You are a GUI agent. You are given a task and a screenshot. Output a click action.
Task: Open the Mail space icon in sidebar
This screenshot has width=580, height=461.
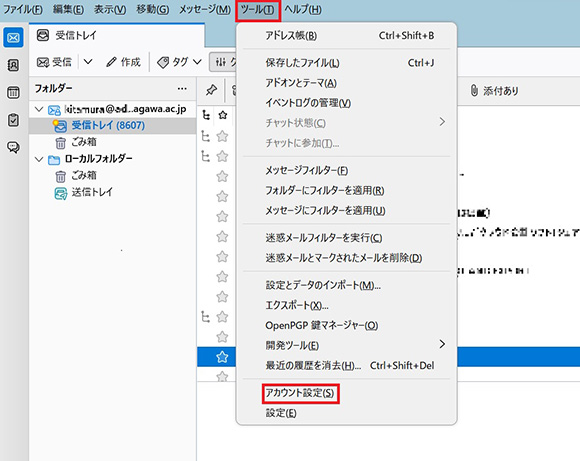tap(13, 37)
